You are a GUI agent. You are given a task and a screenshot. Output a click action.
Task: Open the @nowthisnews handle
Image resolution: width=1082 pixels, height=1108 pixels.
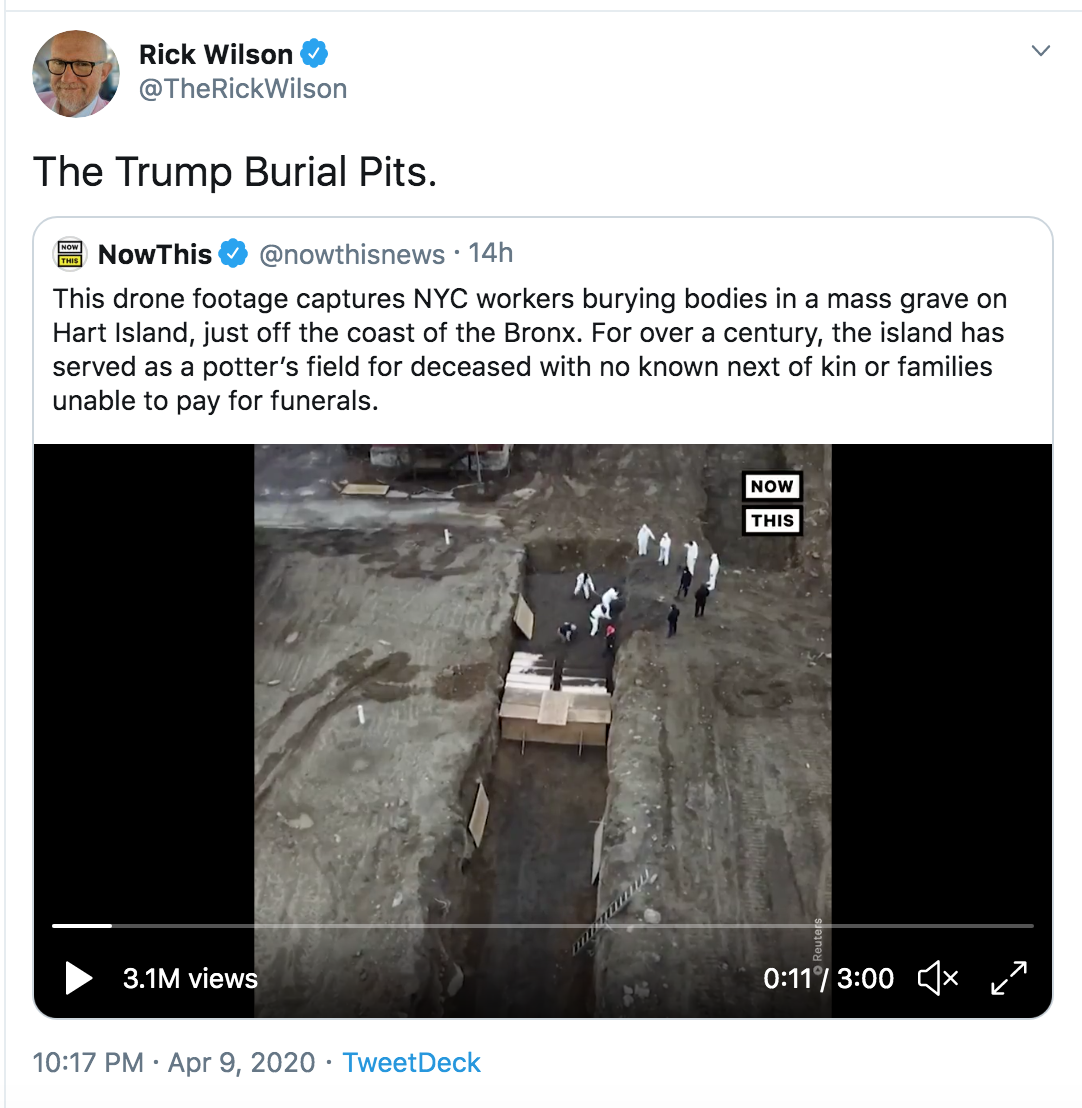tap(352, 254)
